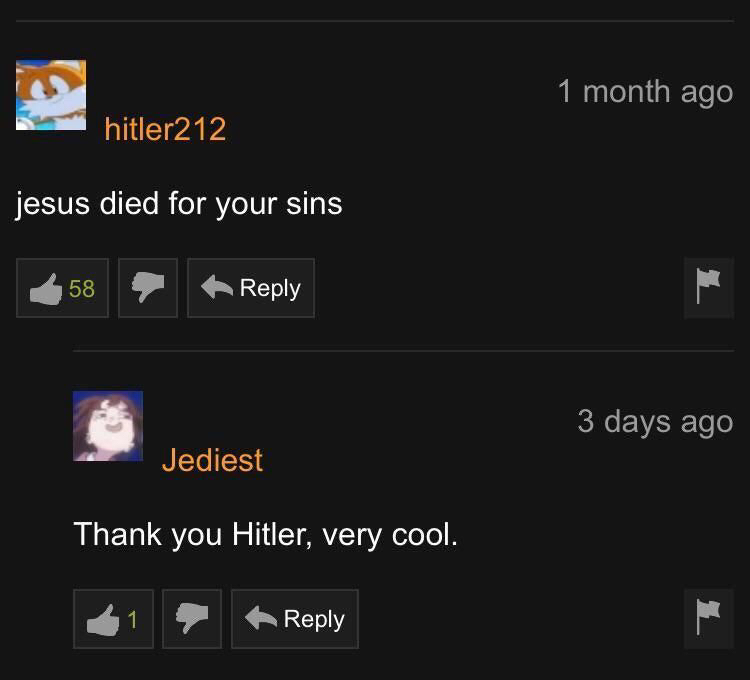
Task: Click the reply arrow icon under hitler212's comment
Action: click(217, 287)
